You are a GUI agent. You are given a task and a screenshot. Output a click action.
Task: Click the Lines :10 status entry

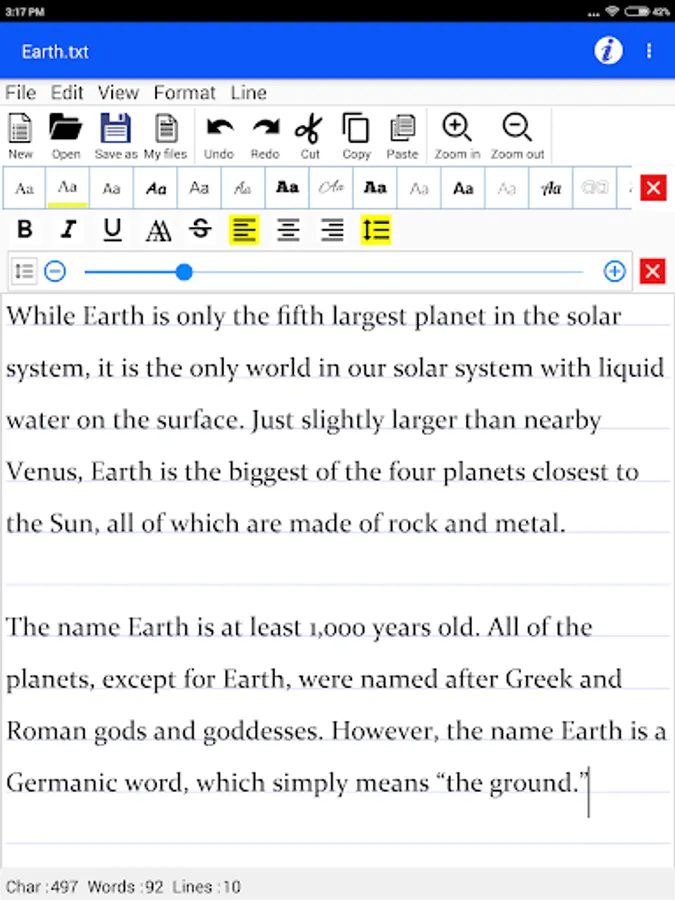click(x=206, y=887)
